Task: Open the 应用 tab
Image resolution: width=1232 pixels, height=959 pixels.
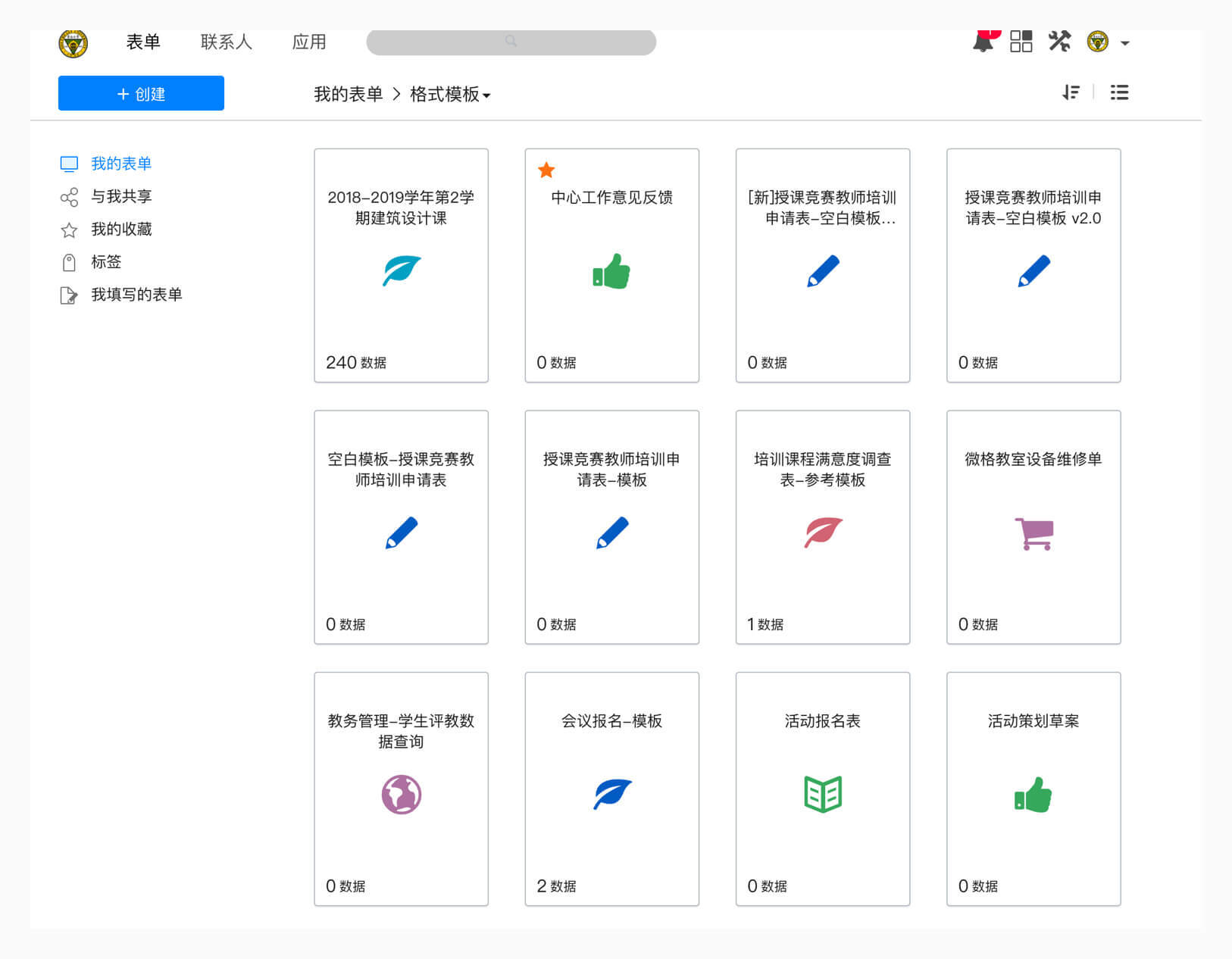Action: click(x=309, y=42)
